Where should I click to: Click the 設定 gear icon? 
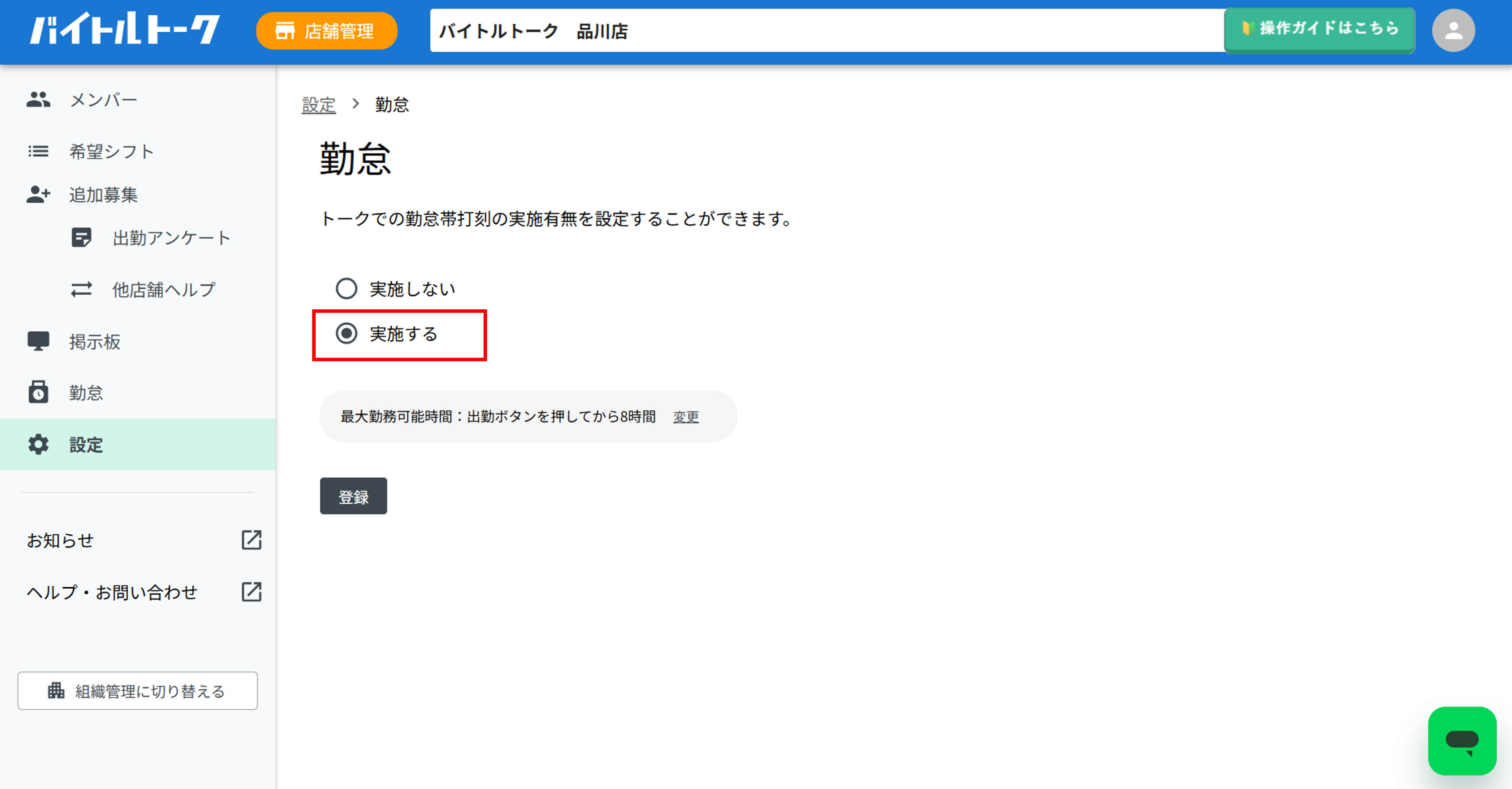tap(38, 444)
